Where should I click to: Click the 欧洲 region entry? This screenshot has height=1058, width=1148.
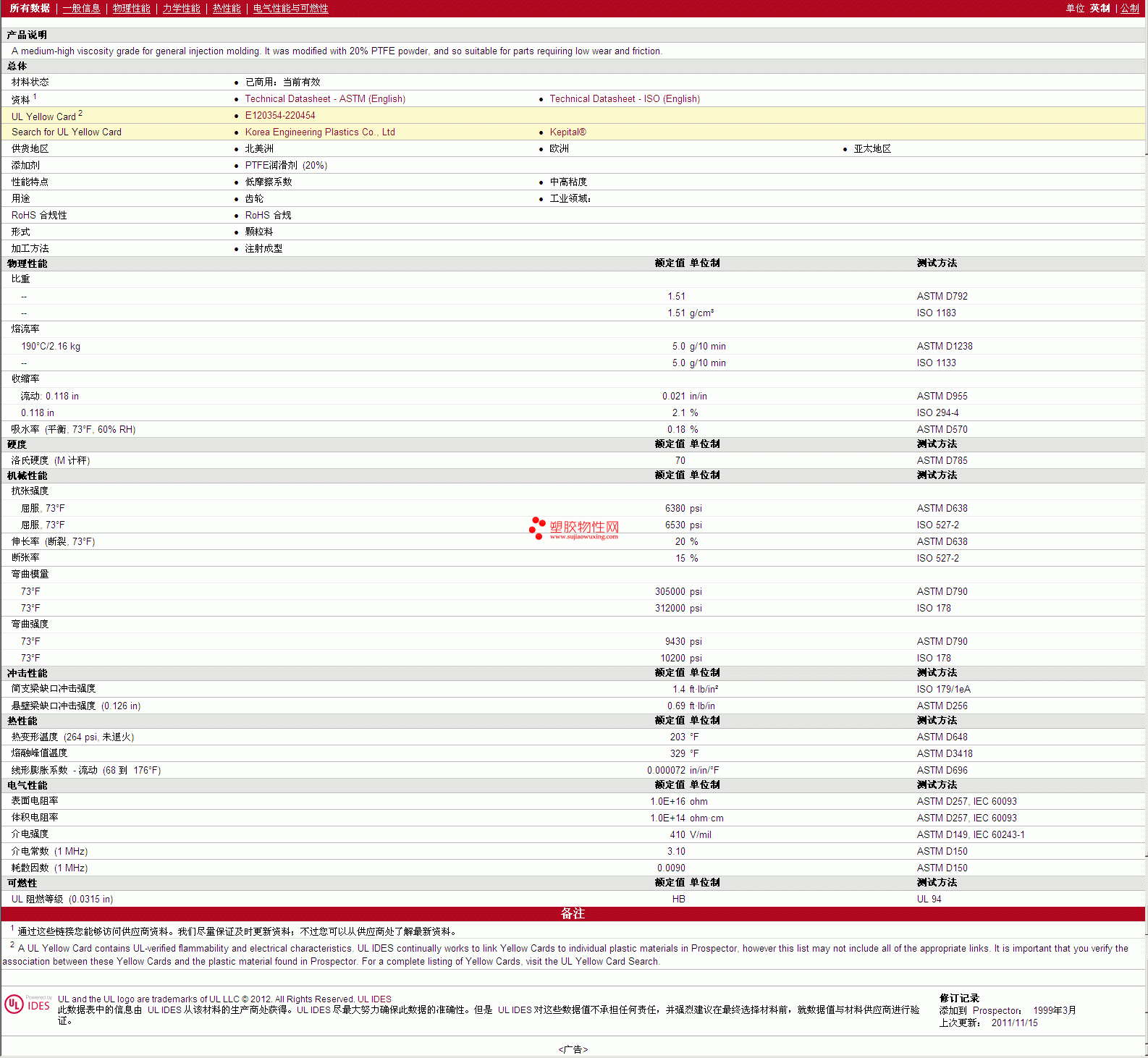click(x=560, y=149)
